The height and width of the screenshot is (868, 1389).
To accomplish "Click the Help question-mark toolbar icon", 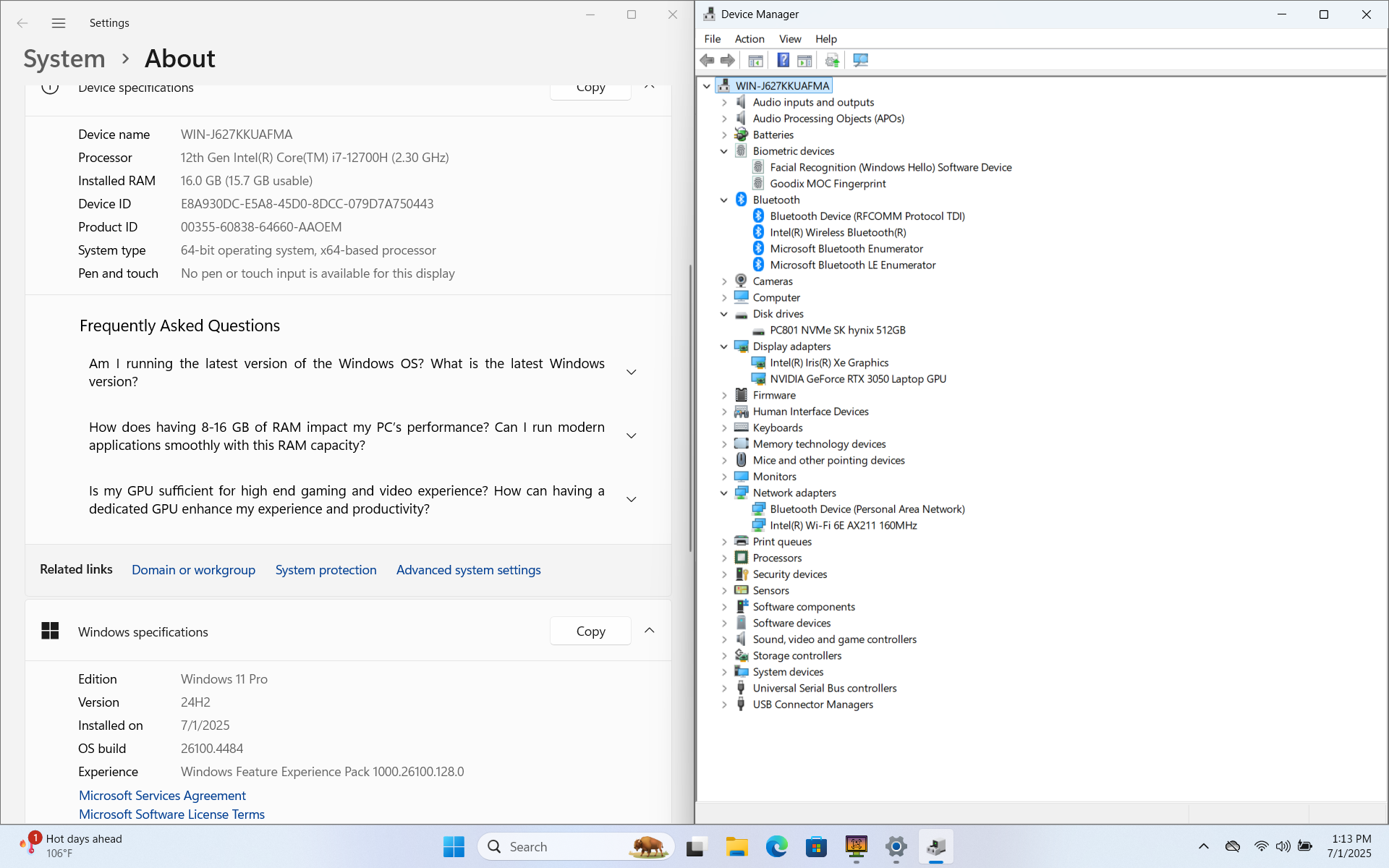I will (x=783, y=60).
